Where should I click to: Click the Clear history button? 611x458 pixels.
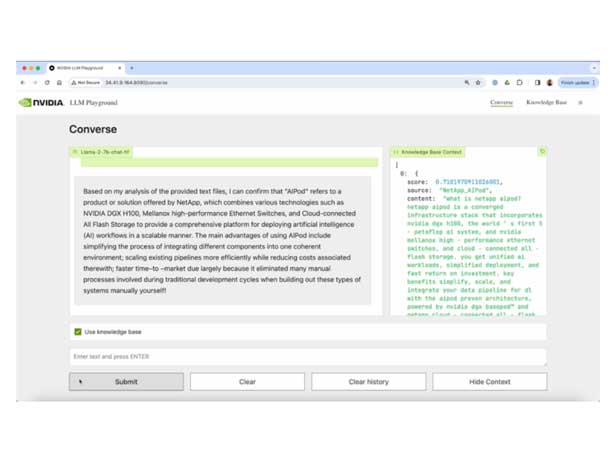tap(368, 381)
